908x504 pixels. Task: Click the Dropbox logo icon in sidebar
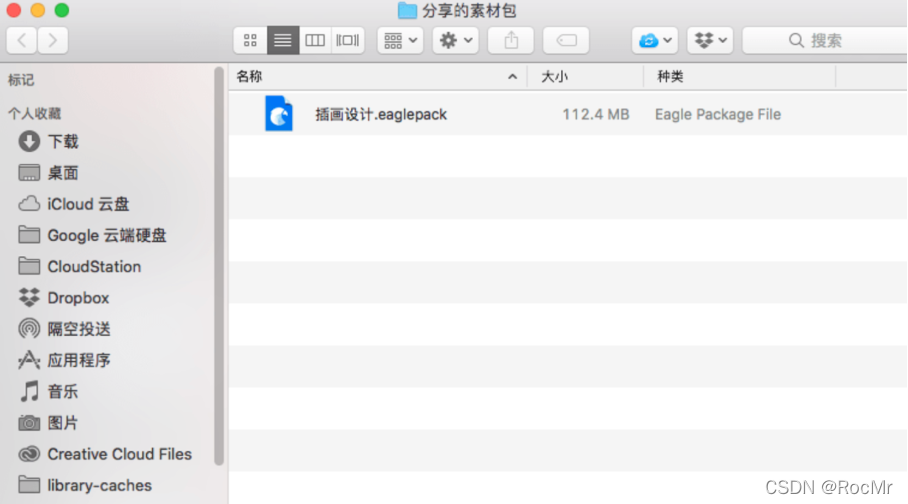(29, 297)
